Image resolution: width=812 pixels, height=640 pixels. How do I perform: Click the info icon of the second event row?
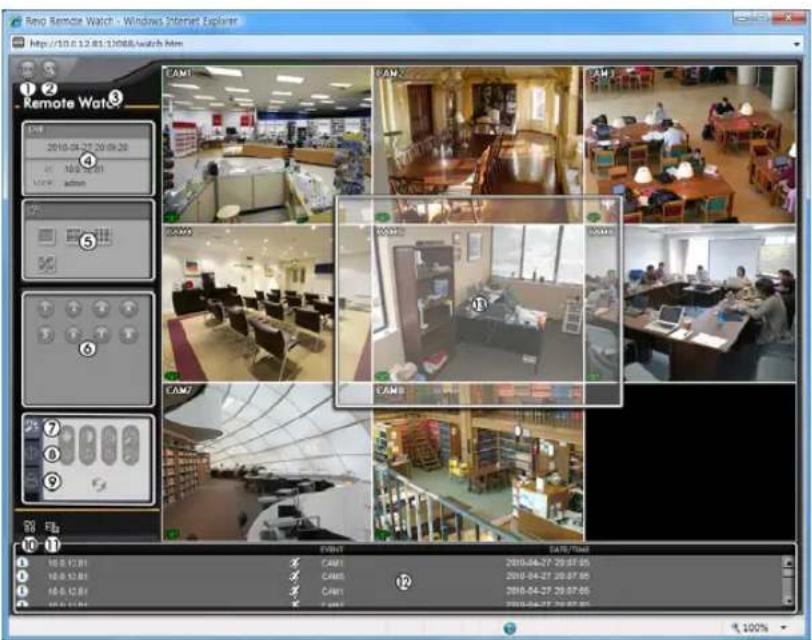[22, 576]
